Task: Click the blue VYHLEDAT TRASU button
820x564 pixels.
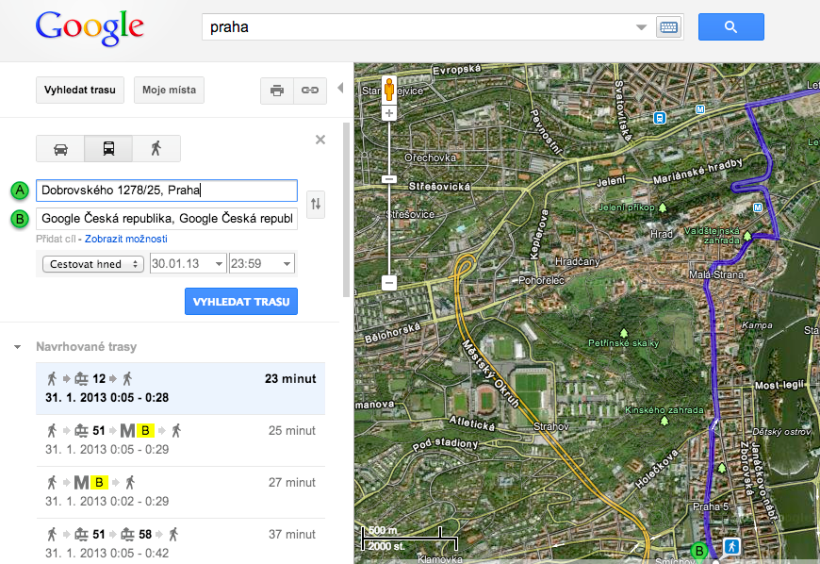Action: coord(241,301)
